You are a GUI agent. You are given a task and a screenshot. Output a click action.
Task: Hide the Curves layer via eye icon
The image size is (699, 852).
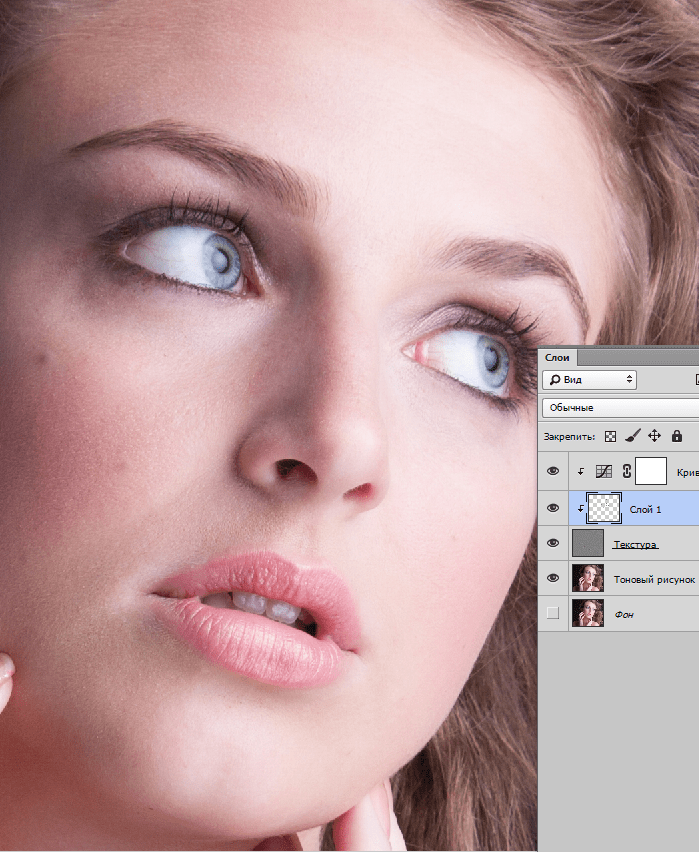click(553, 472)
